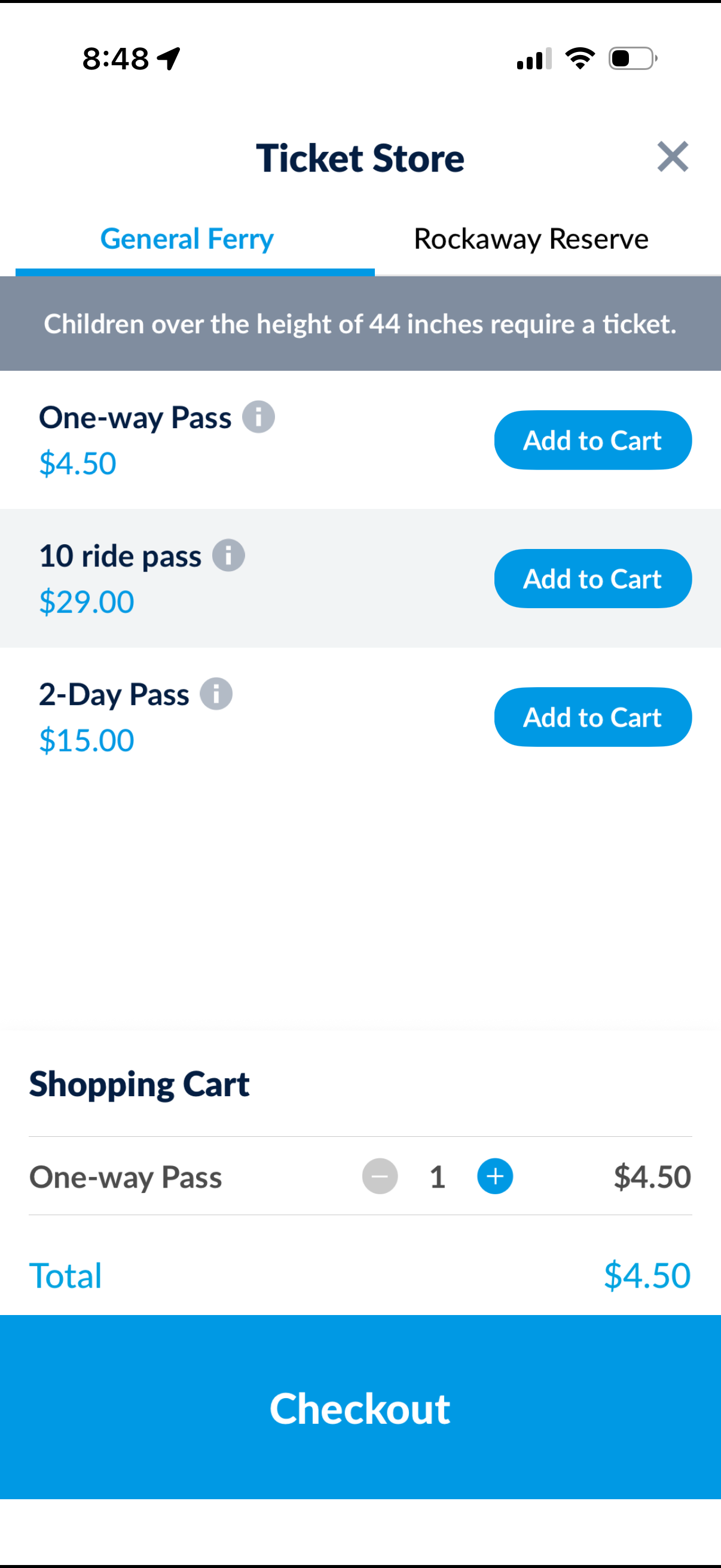Switch to the General Ferry tab

point(187,239)
